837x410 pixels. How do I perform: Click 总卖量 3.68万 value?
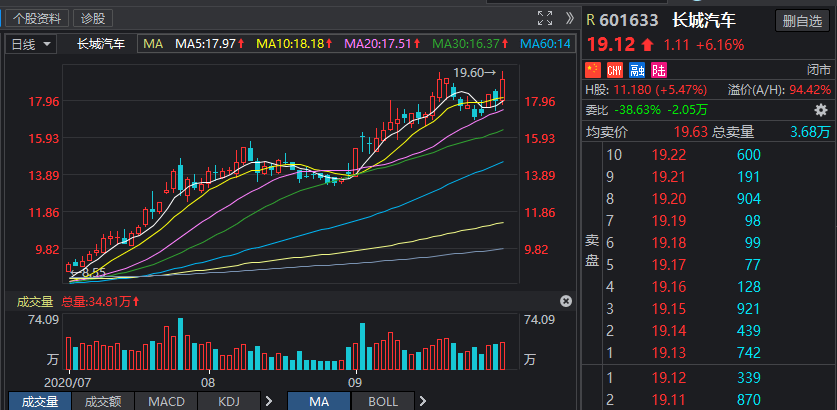click(810, 131)
